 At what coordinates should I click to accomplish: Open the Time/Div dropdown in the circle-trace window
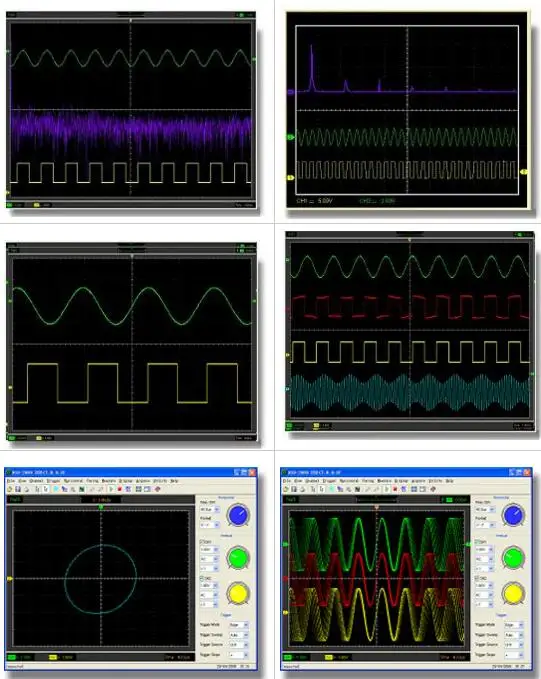[x=210, y=509]
